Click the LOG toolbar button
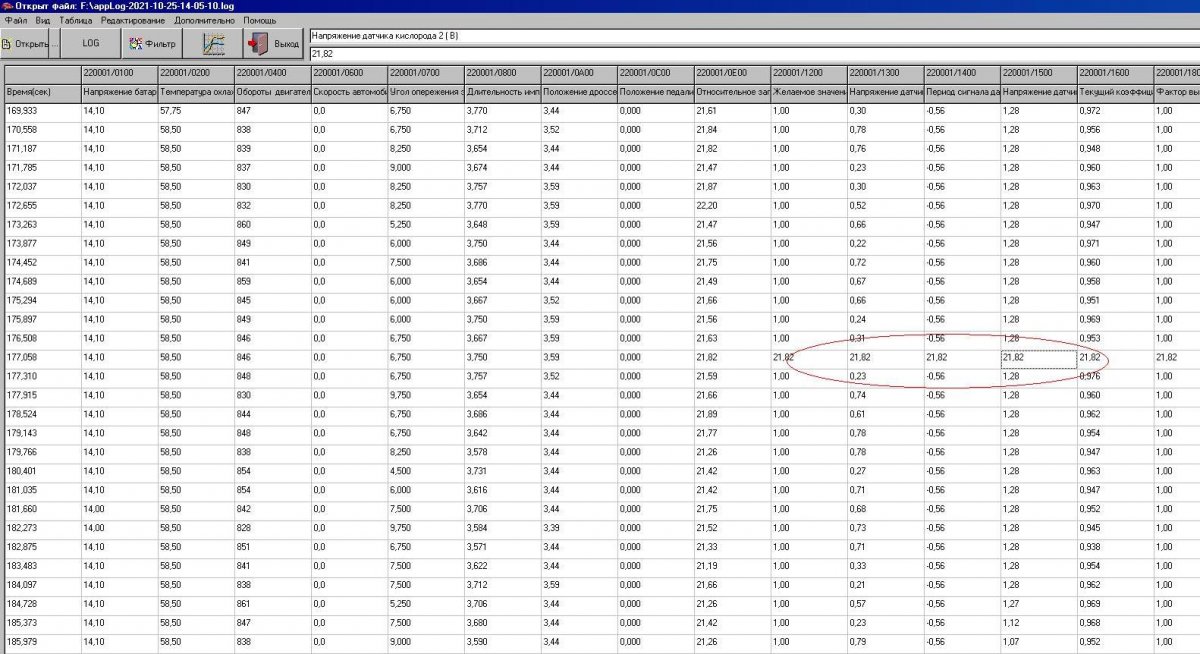Image resolution: width=1200 pixels, height=654 pixels. click(x=91, y=44)
